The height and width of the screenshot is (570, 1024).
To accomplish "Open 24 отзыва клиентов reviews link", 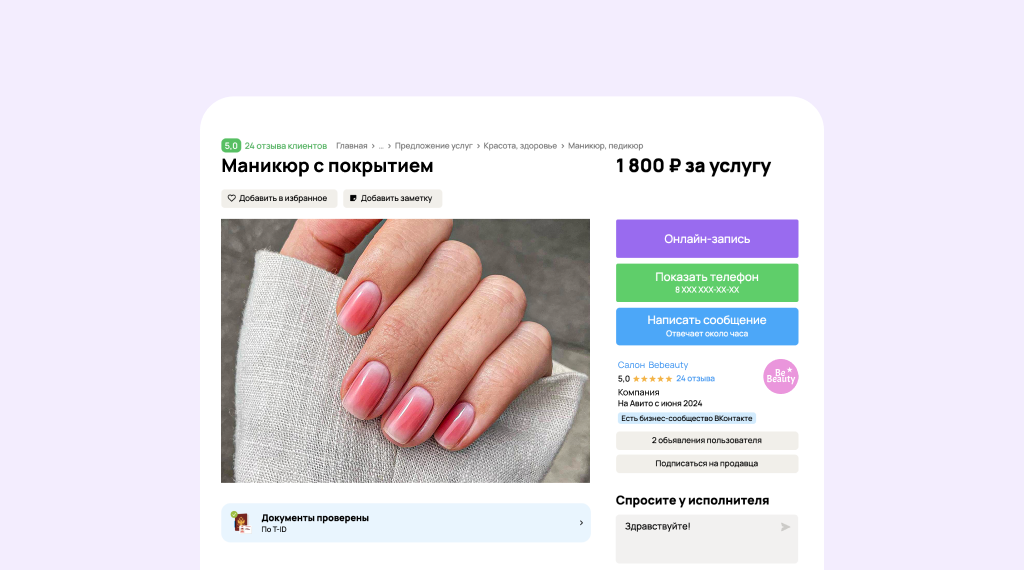I will coord(285,146).
